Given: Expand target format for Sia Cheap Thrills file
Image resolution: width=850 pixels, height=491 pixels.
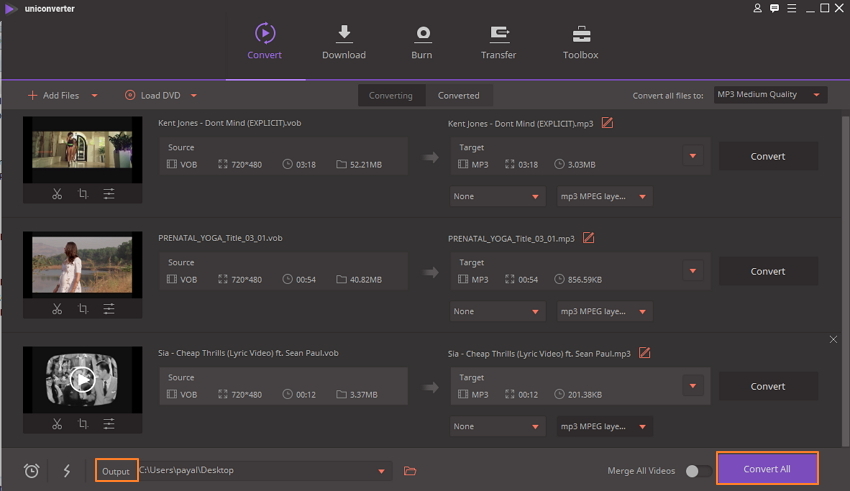Looking at the screenshot, I should (693, 386).
